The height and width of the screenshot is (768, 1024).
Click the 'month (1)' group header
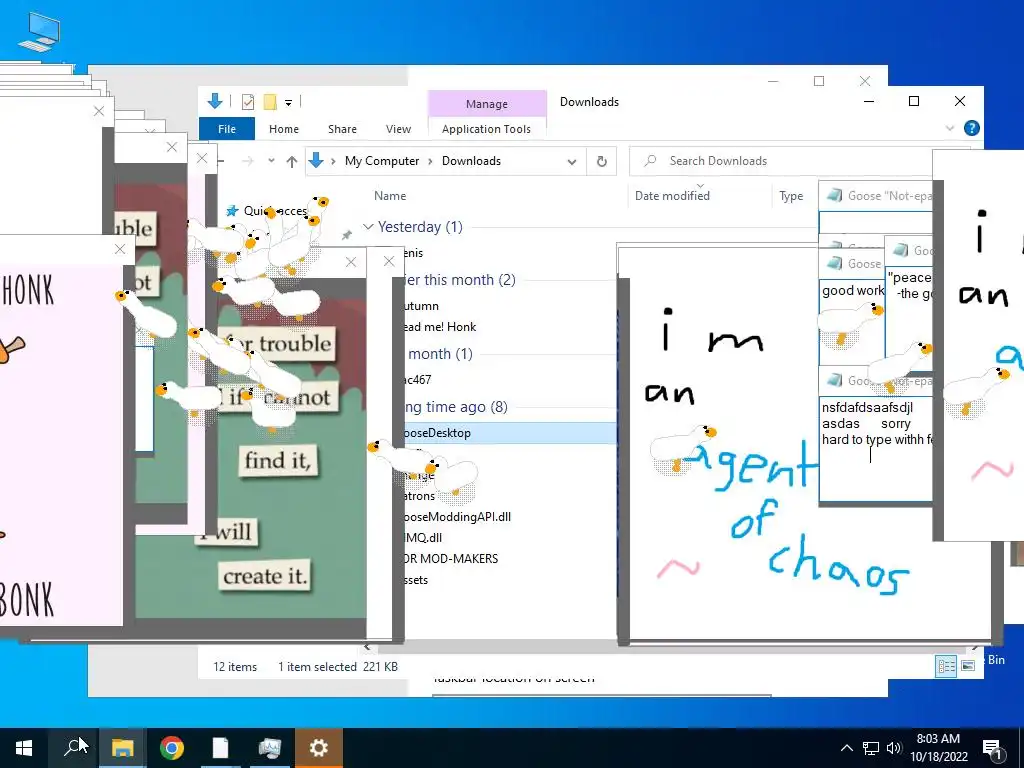click(x=440, y=354)
